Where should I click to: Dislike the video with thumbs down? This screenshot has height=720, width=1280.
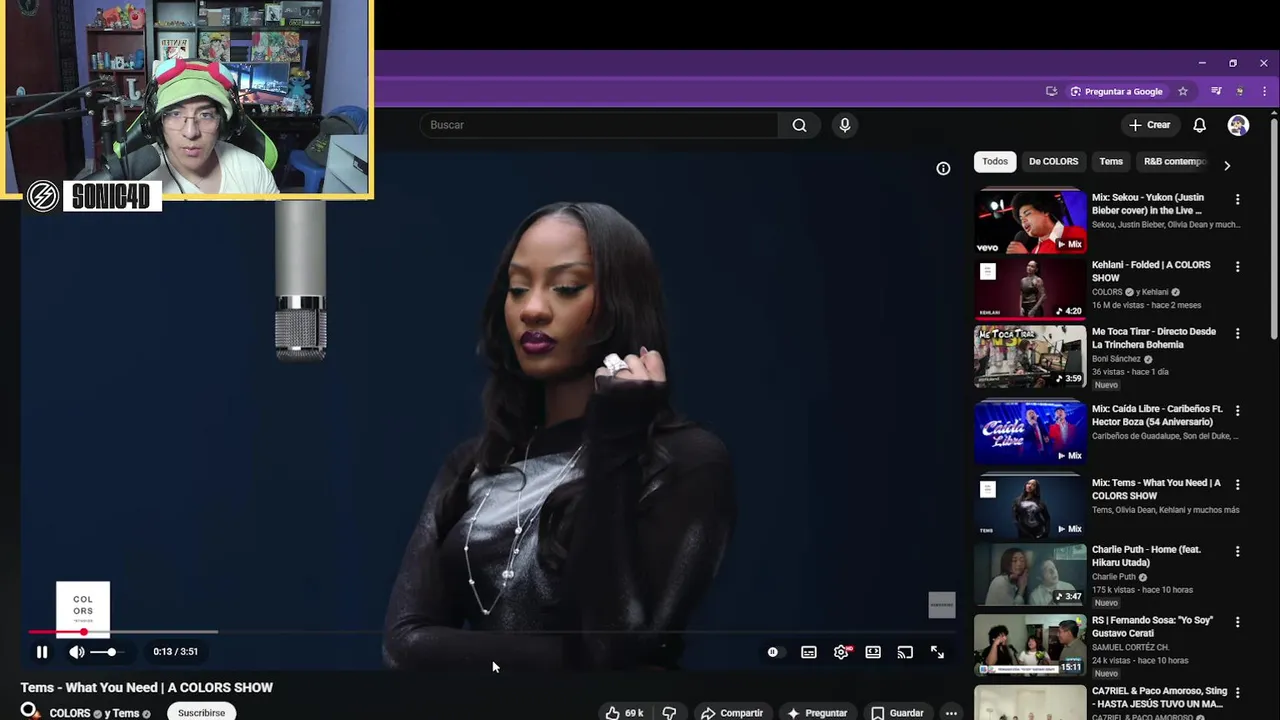669,713
